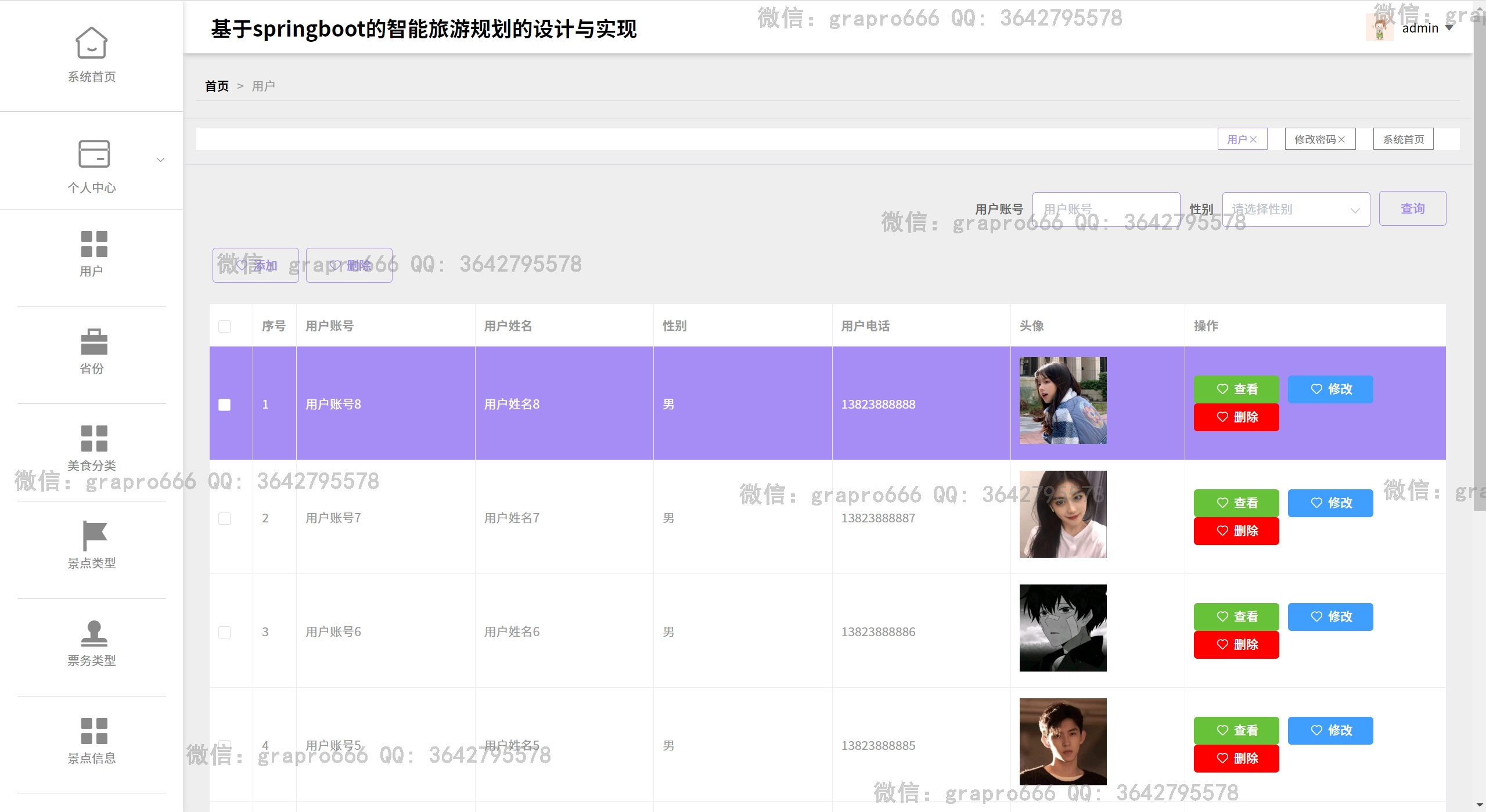Click the admin avatar icon
Image resolution: width=1486 pixels, height=812 pixels.
[x=1379, y=28]
